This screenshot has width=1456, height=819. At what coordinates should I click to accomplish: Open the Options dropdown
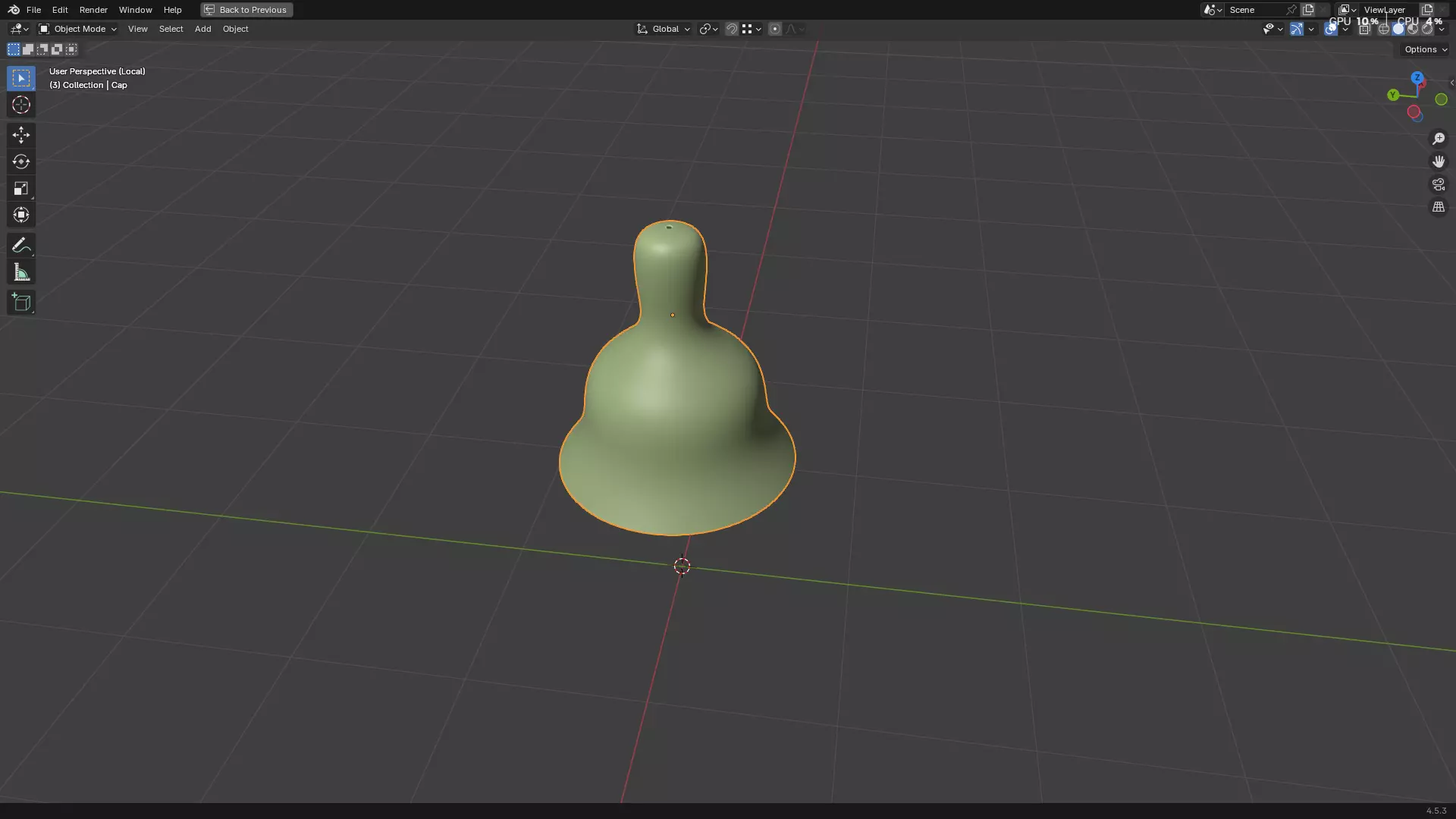(1426, 49)
